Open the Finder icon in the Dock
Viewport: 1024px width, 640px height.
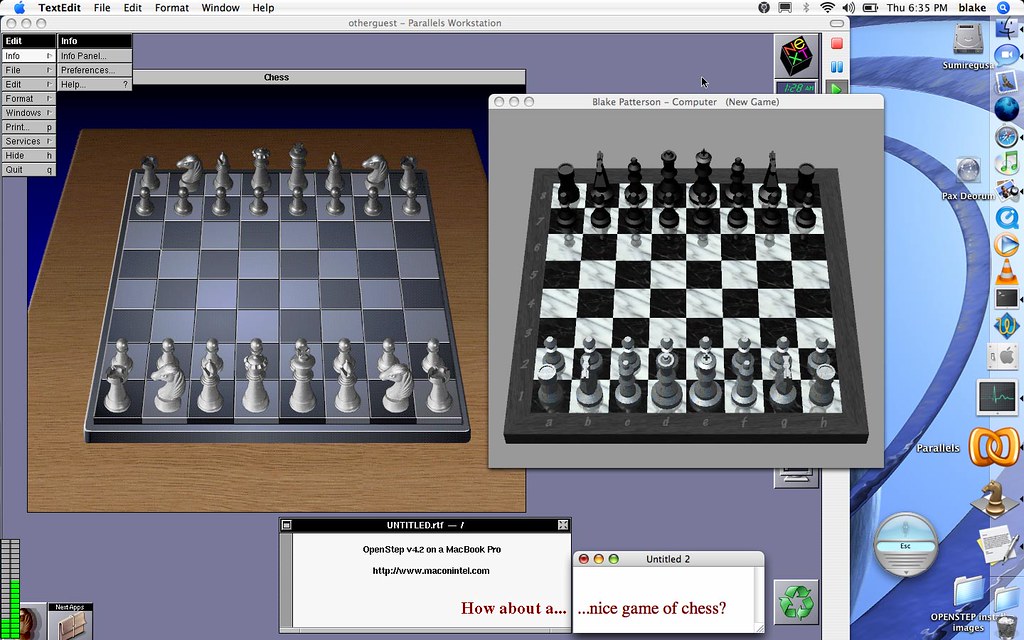point(1008,27)
